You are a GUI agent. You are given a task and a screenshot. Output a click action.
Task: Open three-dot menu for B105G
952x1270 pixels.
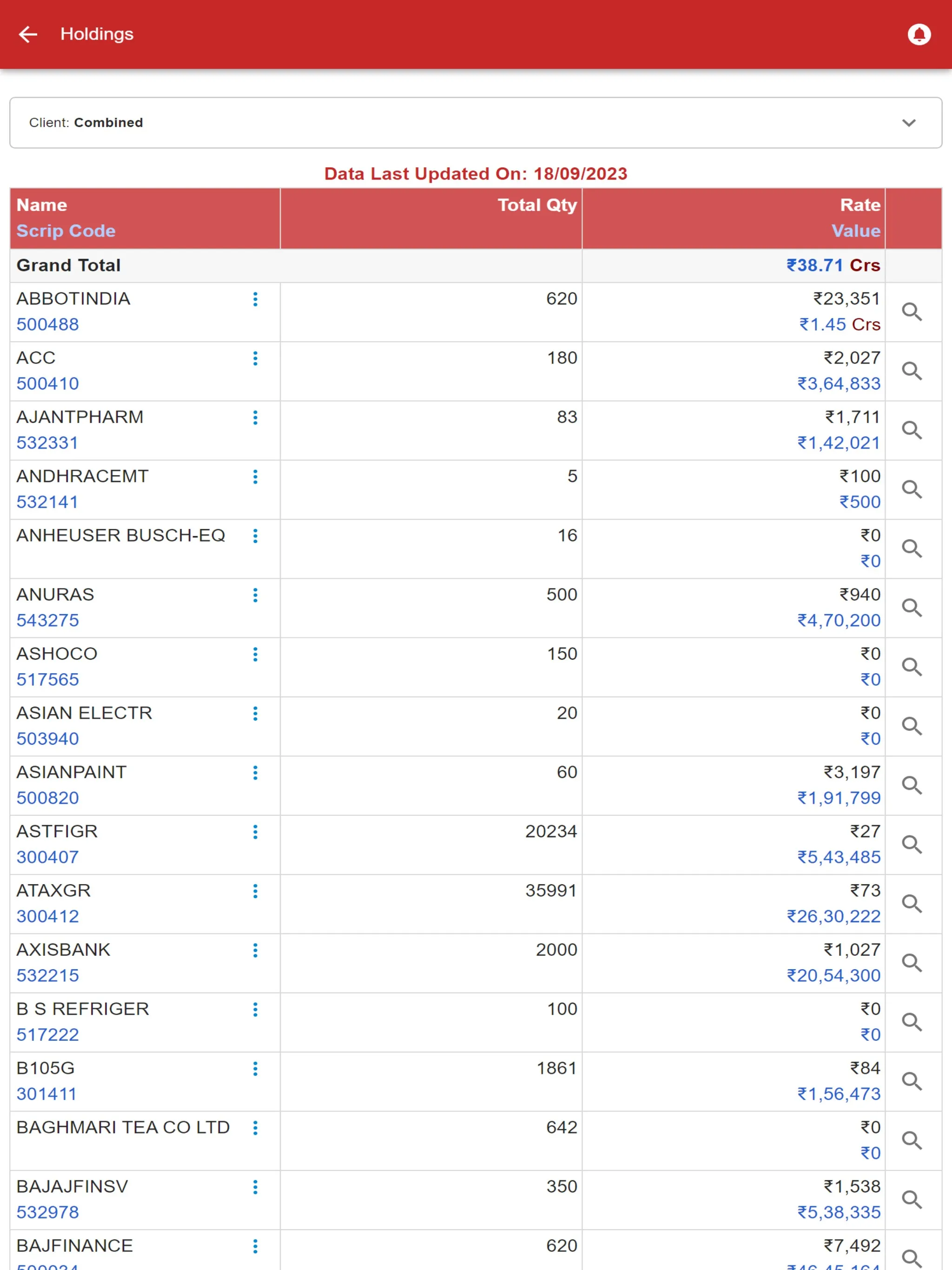[255, 1068]
